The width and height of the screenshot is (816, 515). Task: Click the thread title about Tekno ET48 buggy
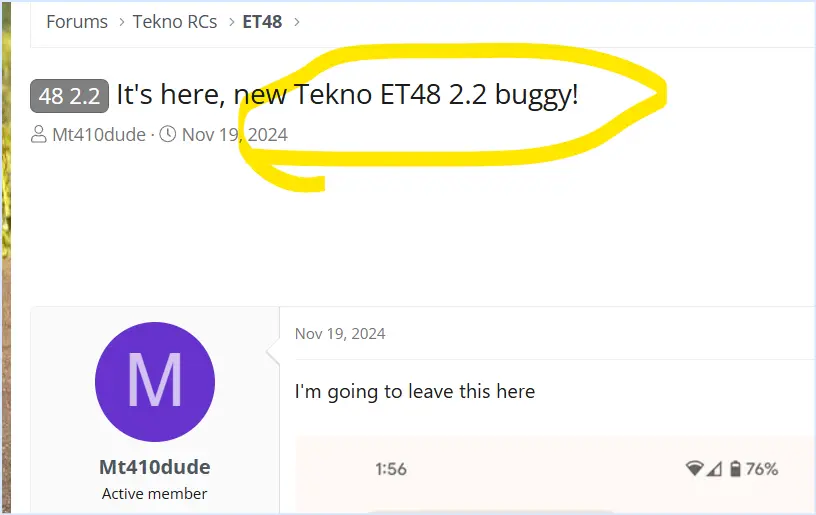pos(347,95)
